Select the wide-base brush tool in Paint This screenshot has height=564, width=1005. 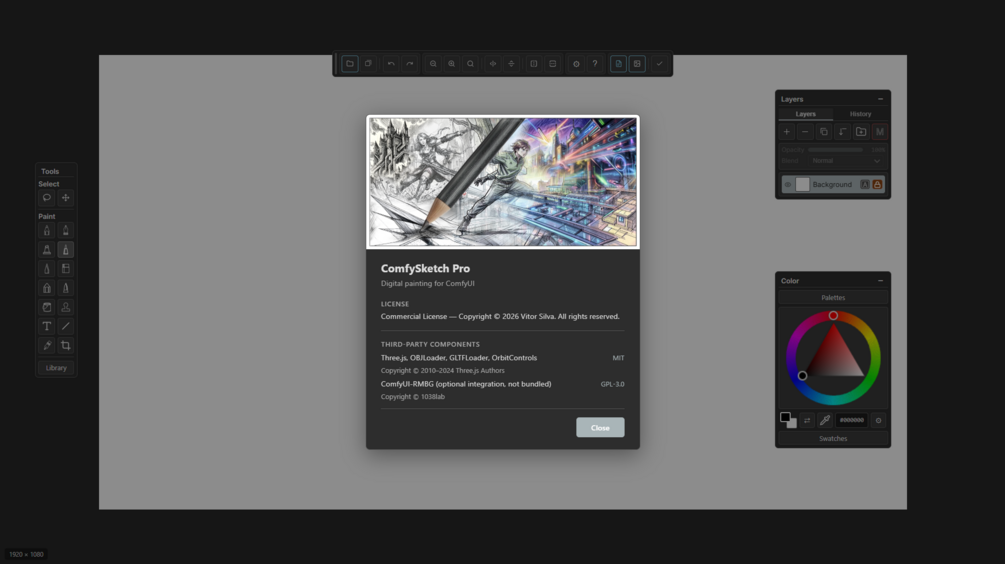tap(47, 250)
